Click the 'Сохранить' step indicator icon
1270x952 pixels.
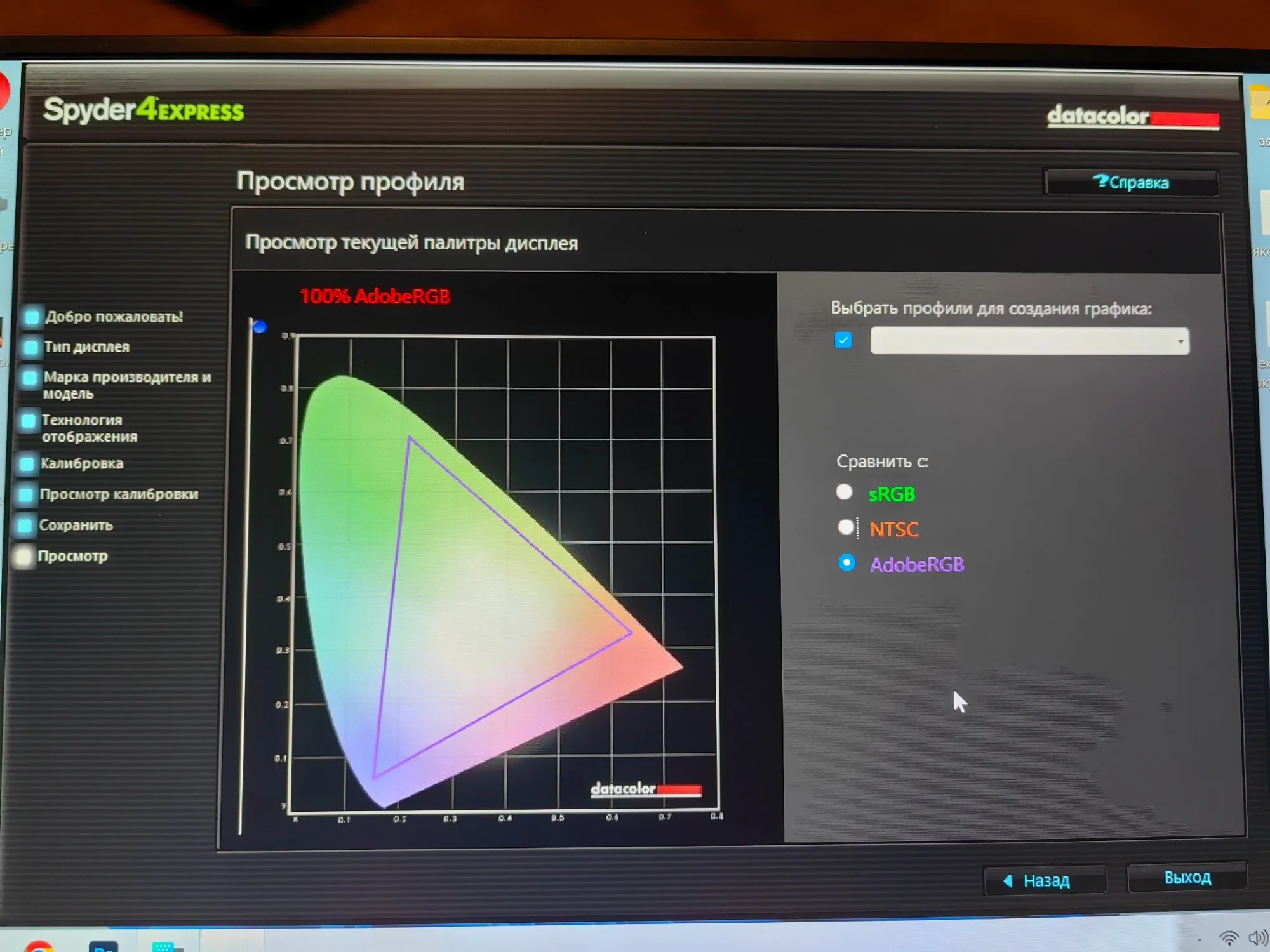pos(25,526)
